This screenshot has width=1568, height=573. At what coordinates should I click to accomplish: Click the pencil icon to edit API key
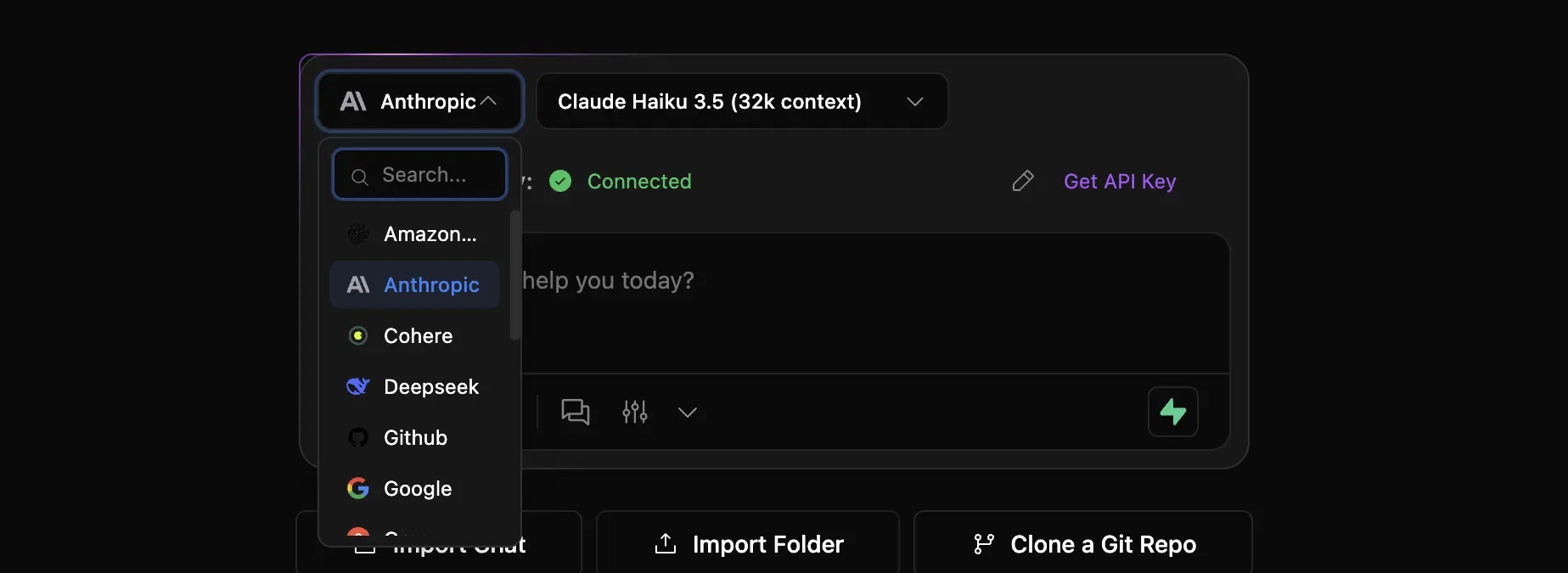pos(1023,180)
